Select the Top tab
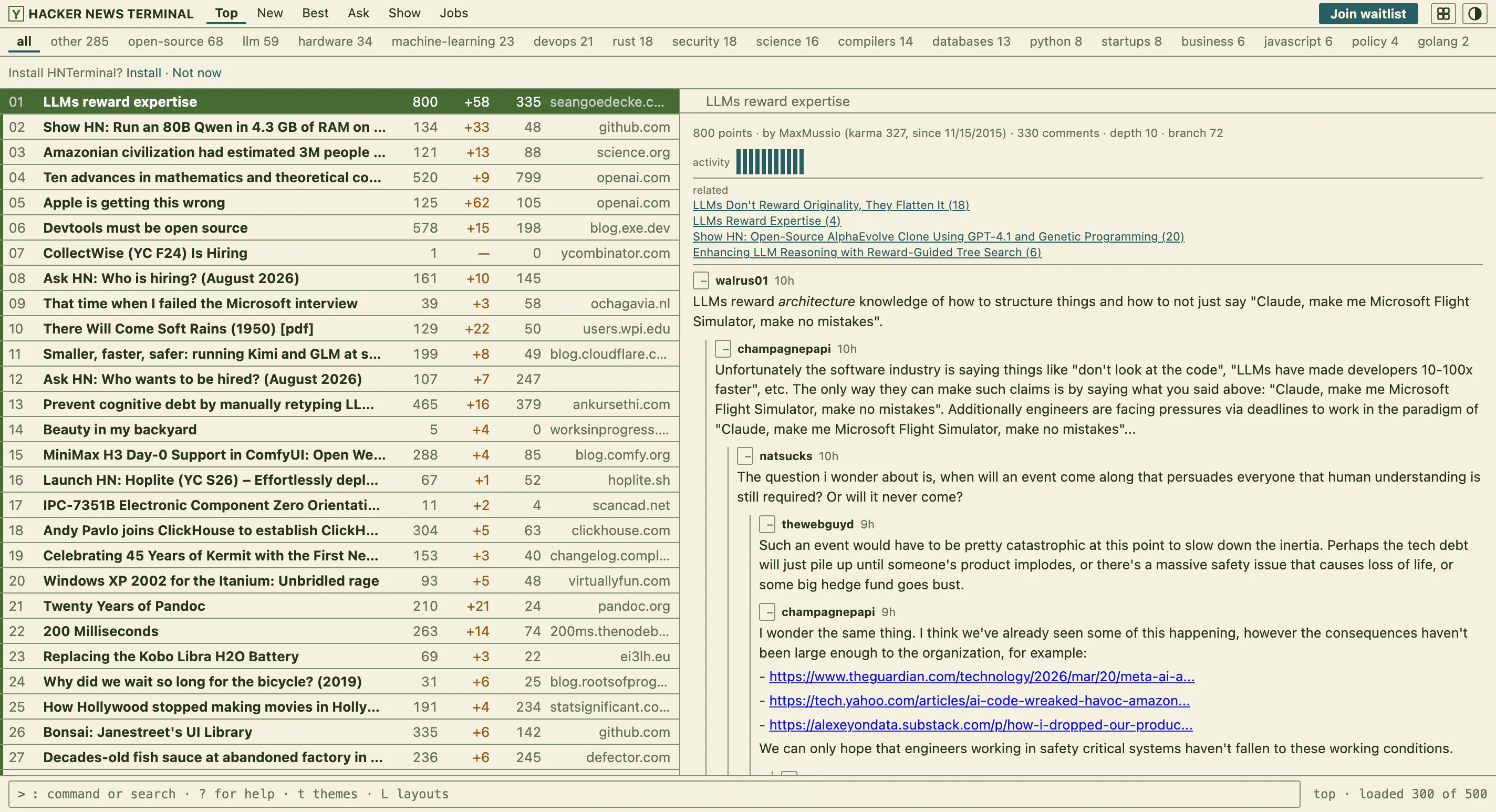Image resolution: width=1496 pixels, height=812 pixels. (226, 13)
